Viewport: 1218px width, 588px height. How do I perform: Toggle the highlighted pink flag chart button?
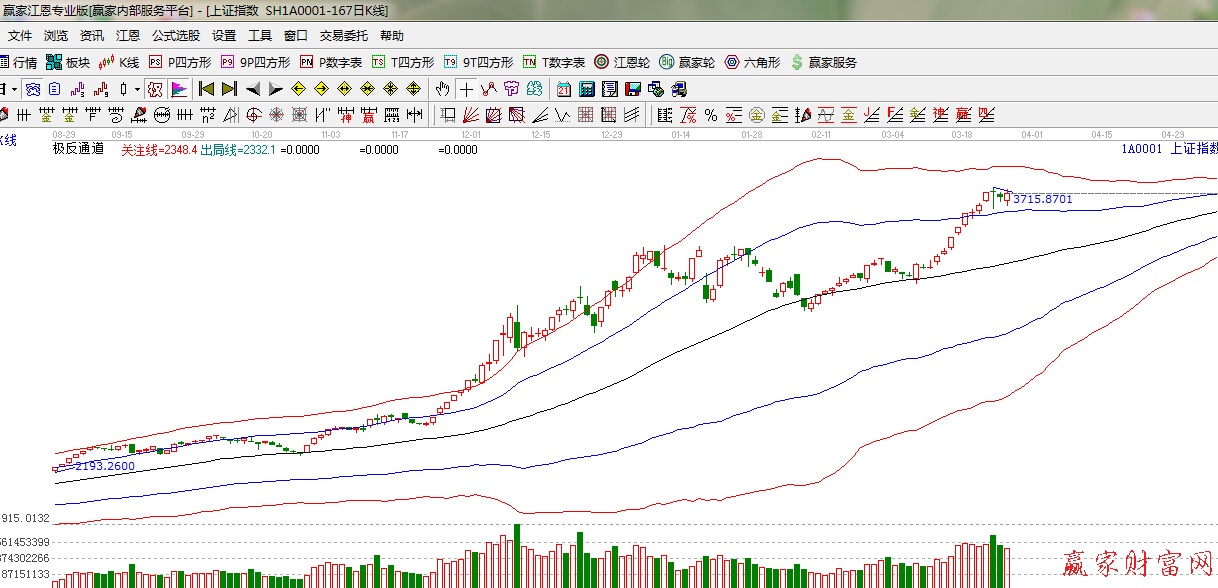pyautogui.click(x=179, y=89)
